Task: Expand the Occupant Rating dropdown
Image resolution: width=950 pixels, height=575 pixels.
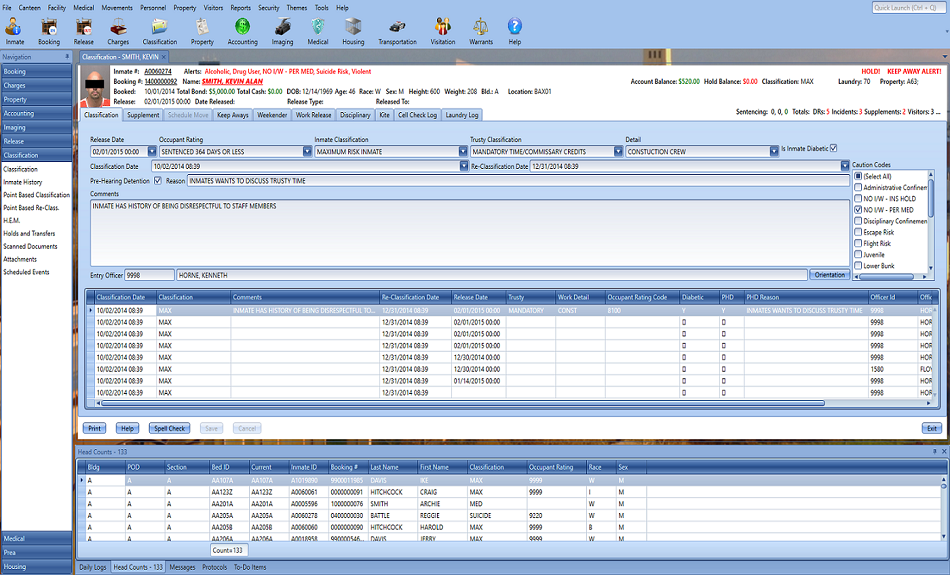Action: (x=306, y=152)
